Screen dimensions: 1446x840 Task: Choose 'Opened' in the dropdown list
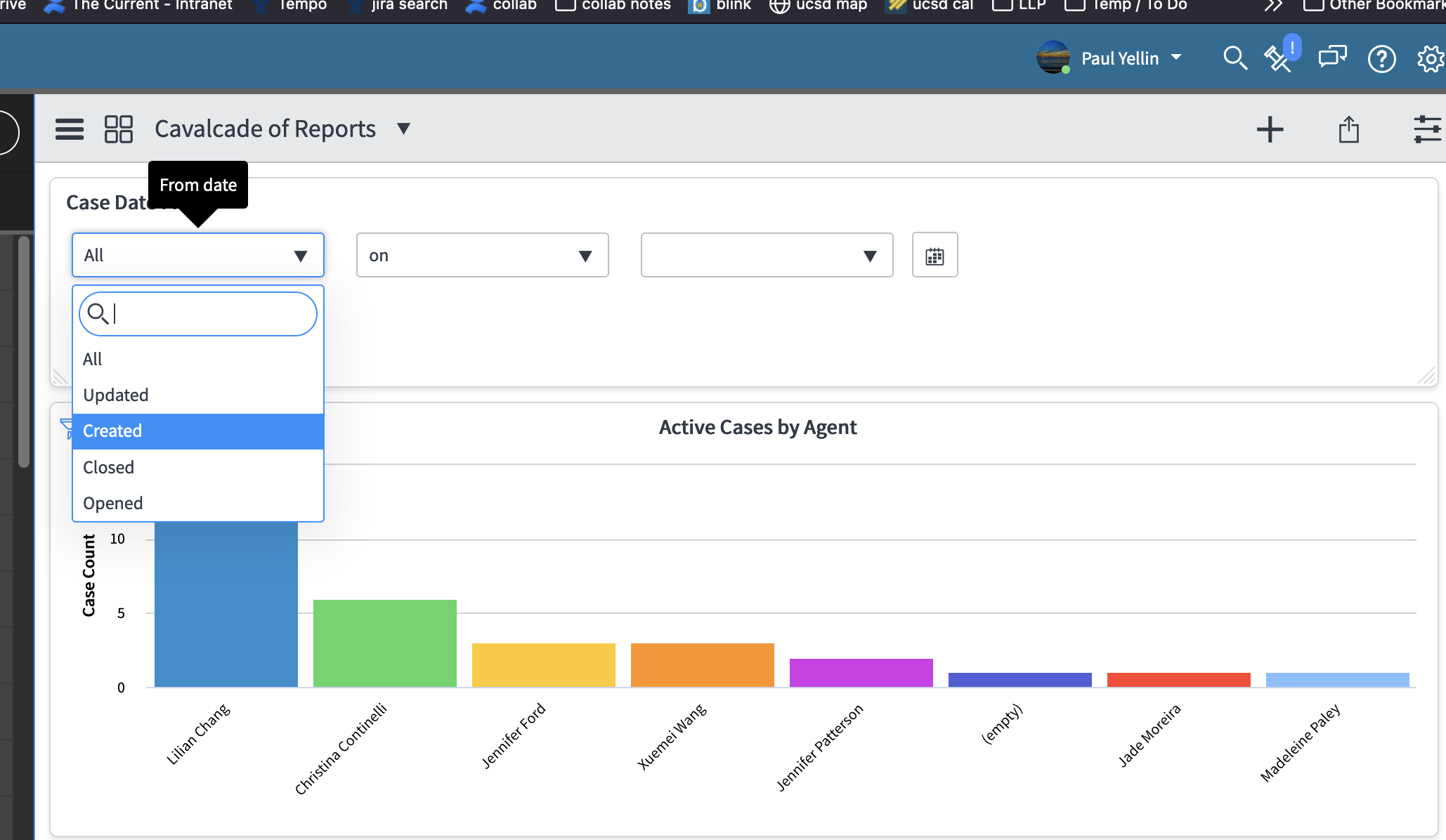(198, 503)
